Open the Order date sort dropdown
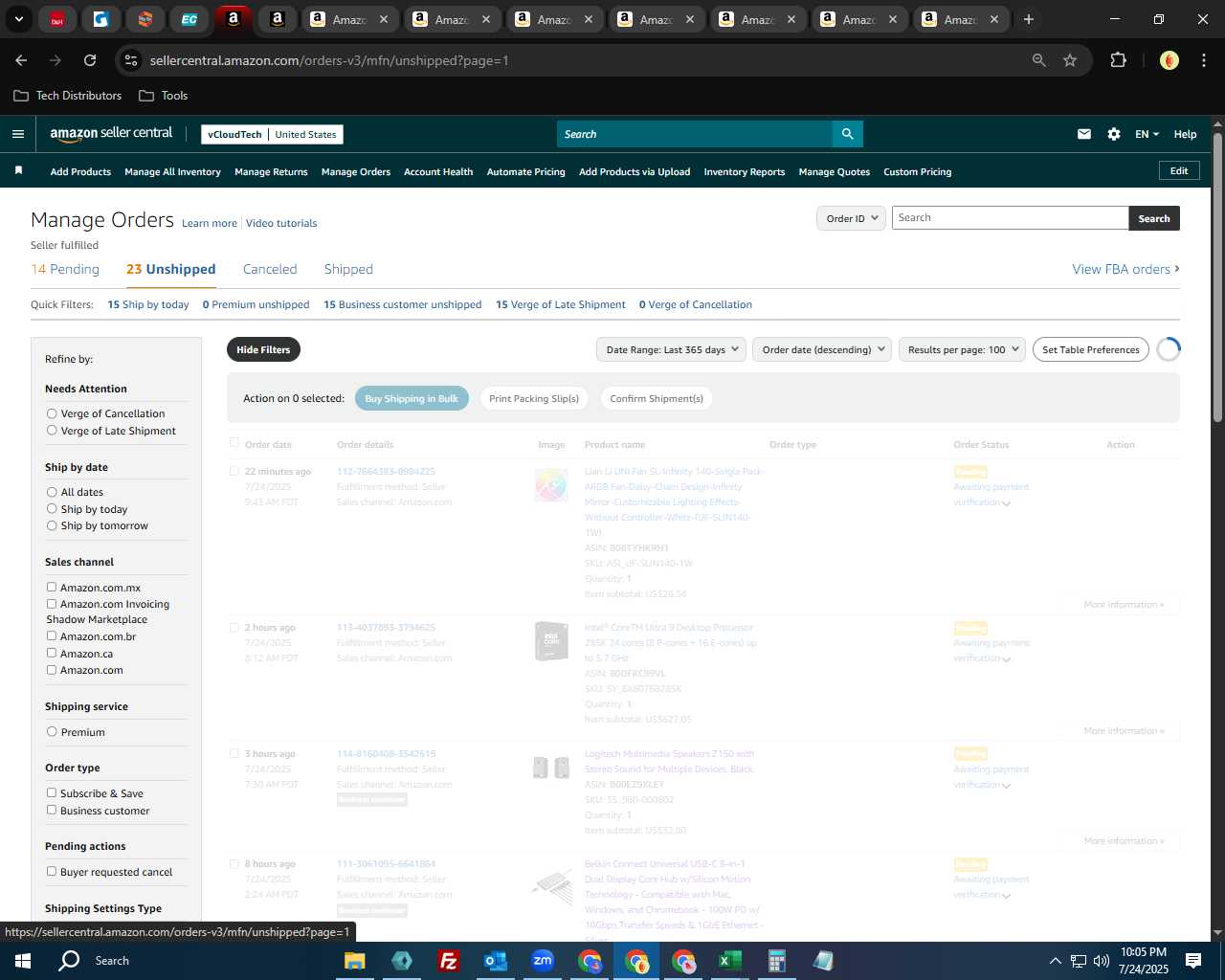Viewport: 1225px width, 980px height. click(822, 349)
